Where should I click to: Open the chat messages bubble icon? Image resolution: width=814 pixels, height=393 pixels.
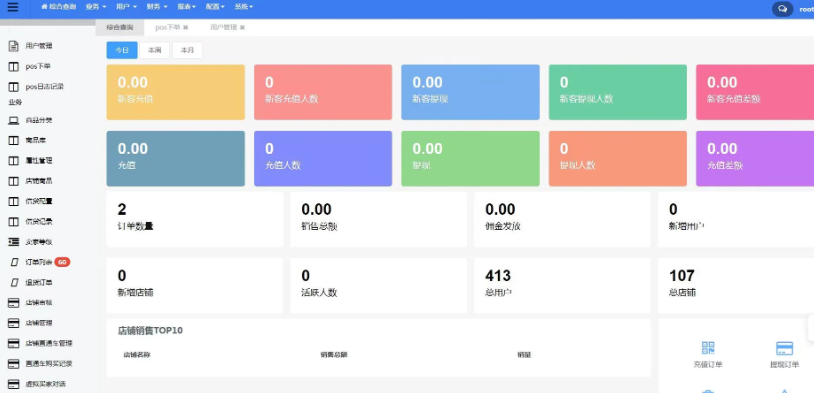click(x=782, y=9)
